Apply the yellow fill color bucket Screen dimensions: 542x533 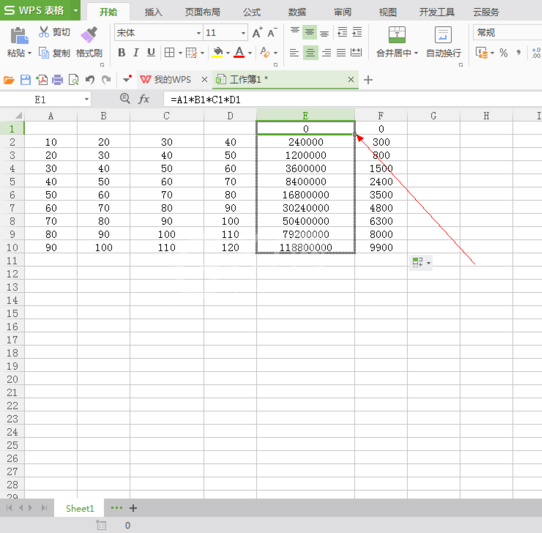[x=217, y=53]
